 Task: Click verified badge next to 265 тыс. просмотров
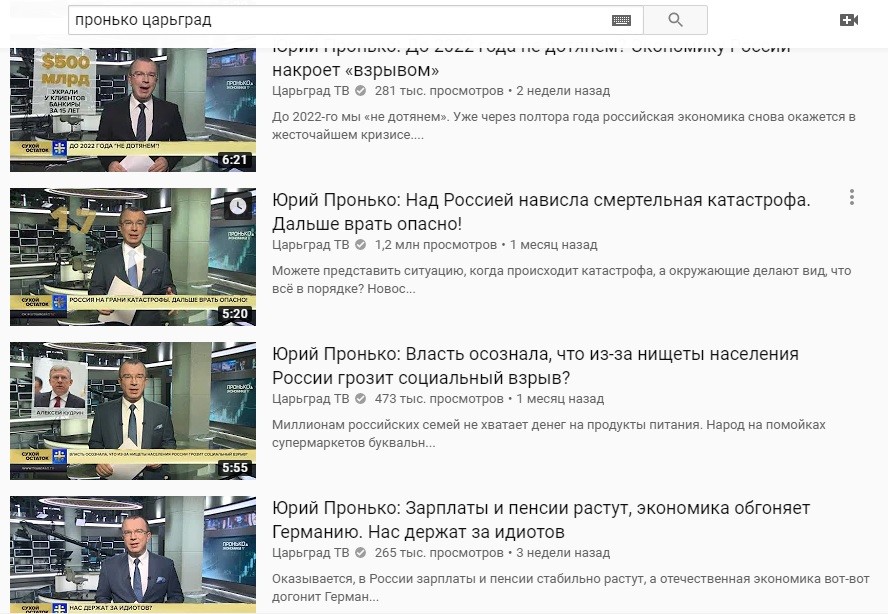coord(360,553)
